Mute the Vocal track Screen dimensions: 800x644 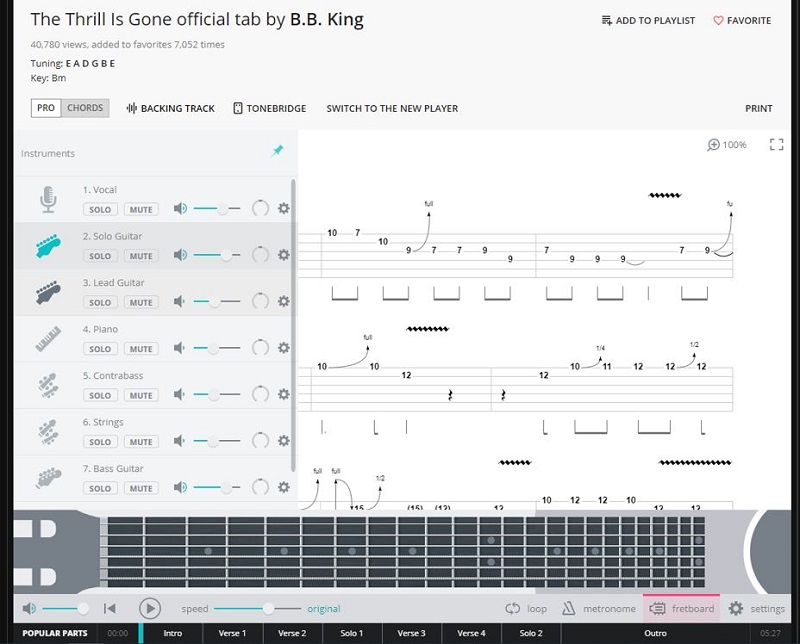141,209
